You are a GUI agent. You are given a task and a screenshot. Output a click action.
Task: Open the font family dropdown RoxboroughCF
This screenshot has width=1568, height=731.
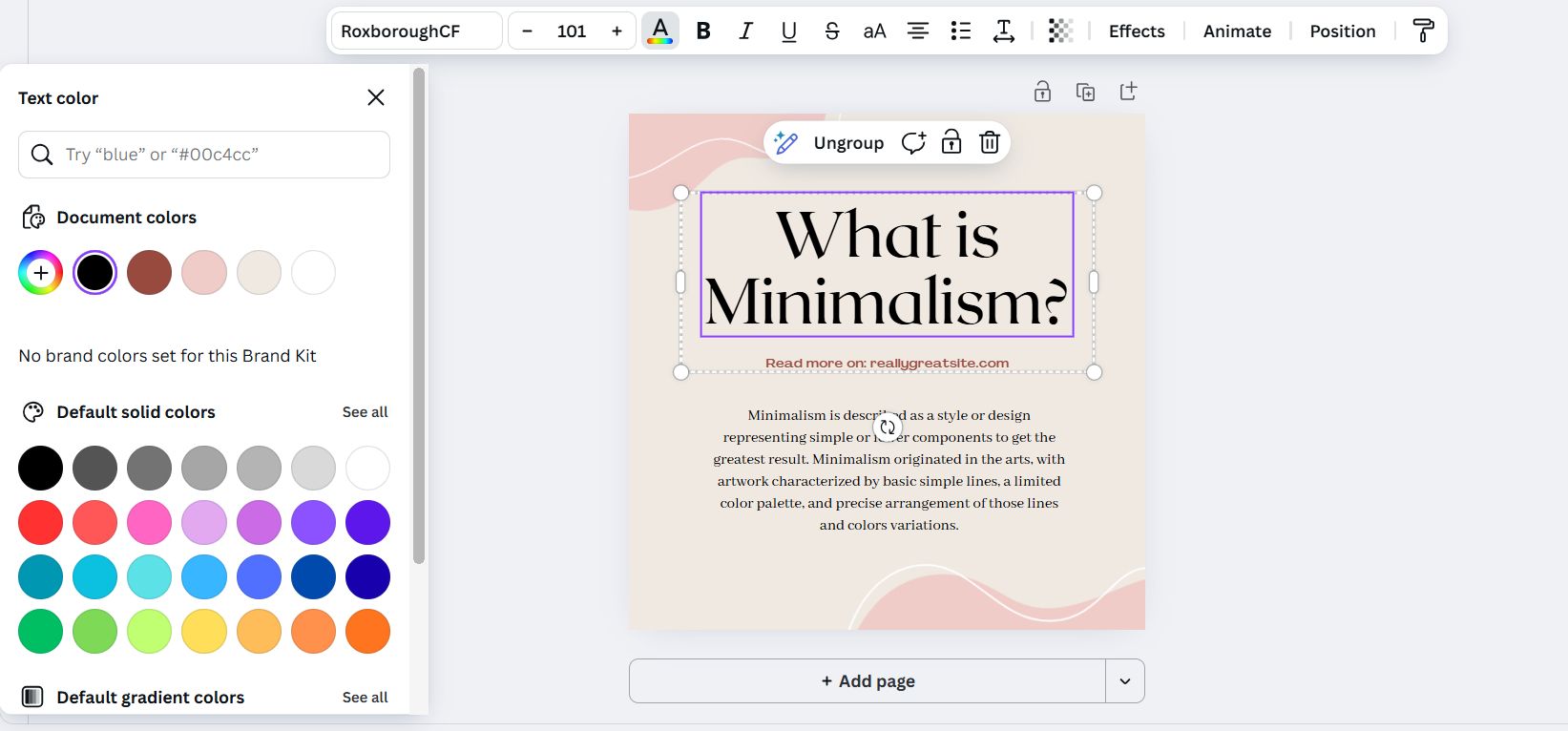click(416, 31)
